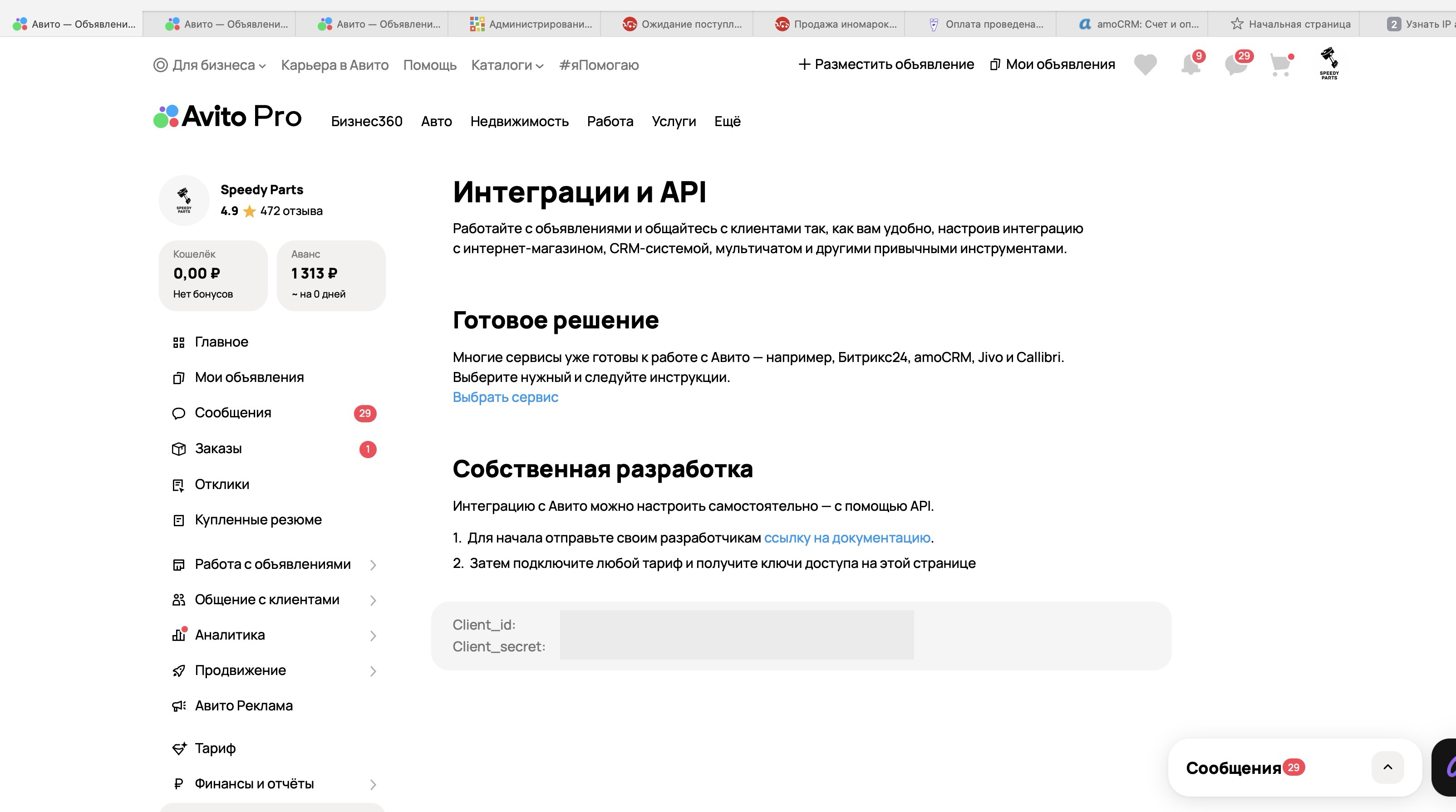Viewport: 1456px width, 812px height.
Task: Click the Для бизнеса circle icon
Action: [161, 65]
